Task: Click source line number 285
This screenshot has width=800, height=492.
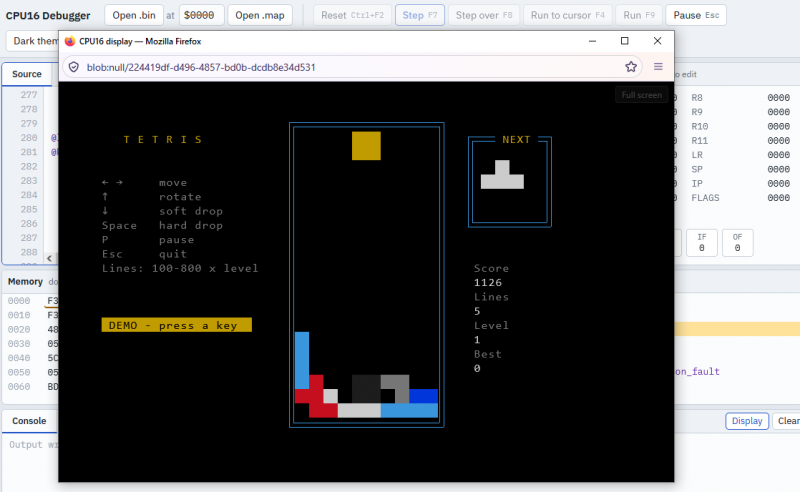Action: [x=29, y=209]
